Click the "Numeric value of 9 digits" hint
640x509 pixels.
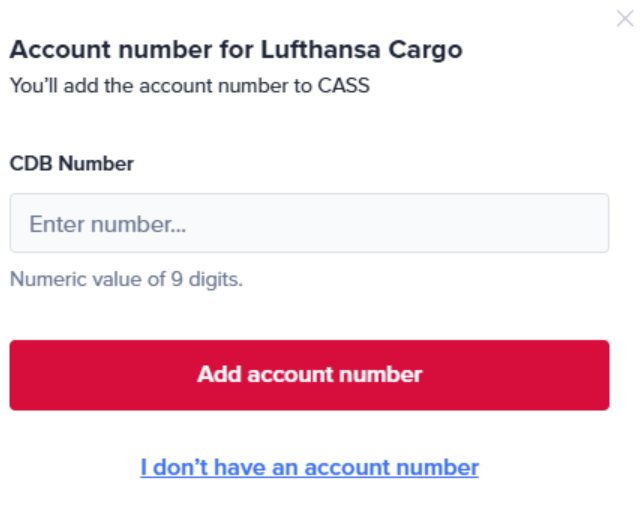126,279
